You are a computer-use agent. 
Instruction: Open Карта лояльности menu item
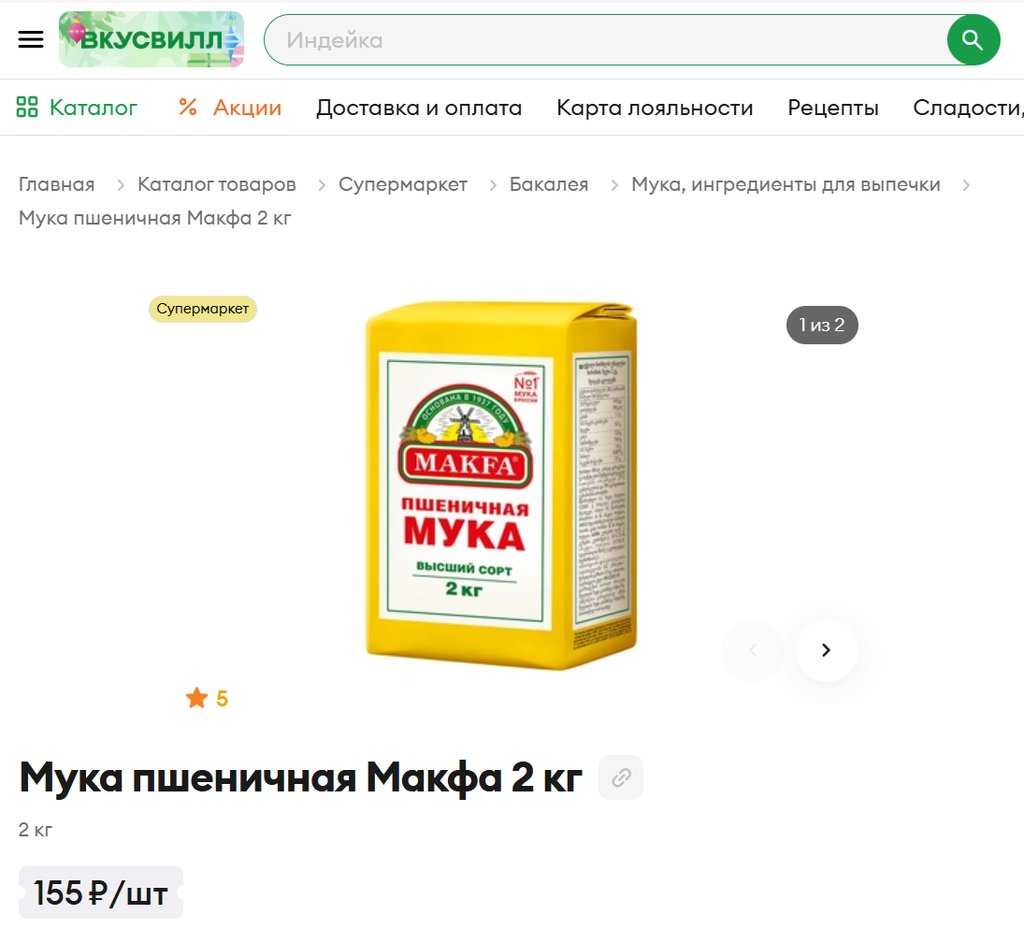coord(654,107)
